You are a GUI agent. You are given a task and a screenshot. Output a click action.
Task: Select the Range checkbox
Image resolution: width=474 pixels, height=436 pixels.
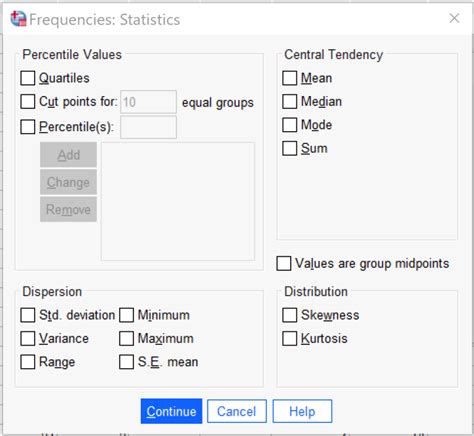point(28,362)
